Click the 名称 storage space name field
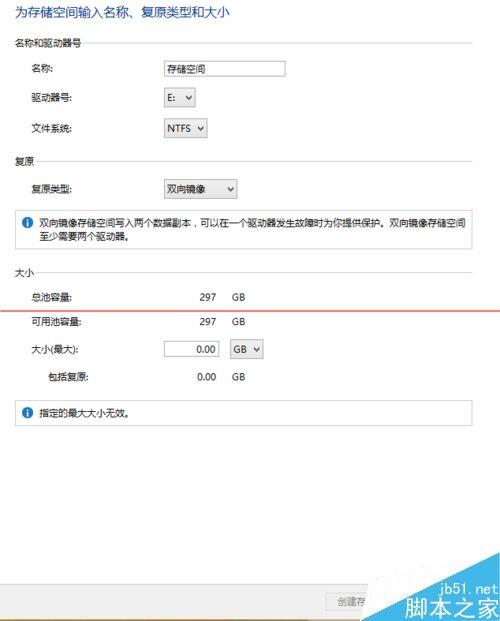The image size is (500, 621). 225,69
